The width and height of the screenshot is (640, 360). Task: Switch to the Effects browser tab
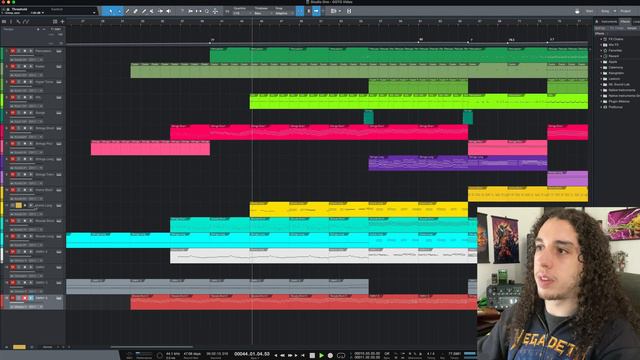(625, 22)
